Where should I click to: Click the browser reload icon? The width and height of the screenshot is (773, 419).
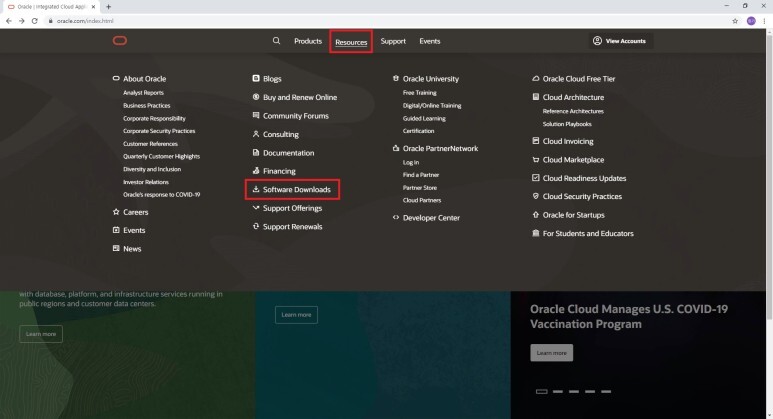click(35, 21)
